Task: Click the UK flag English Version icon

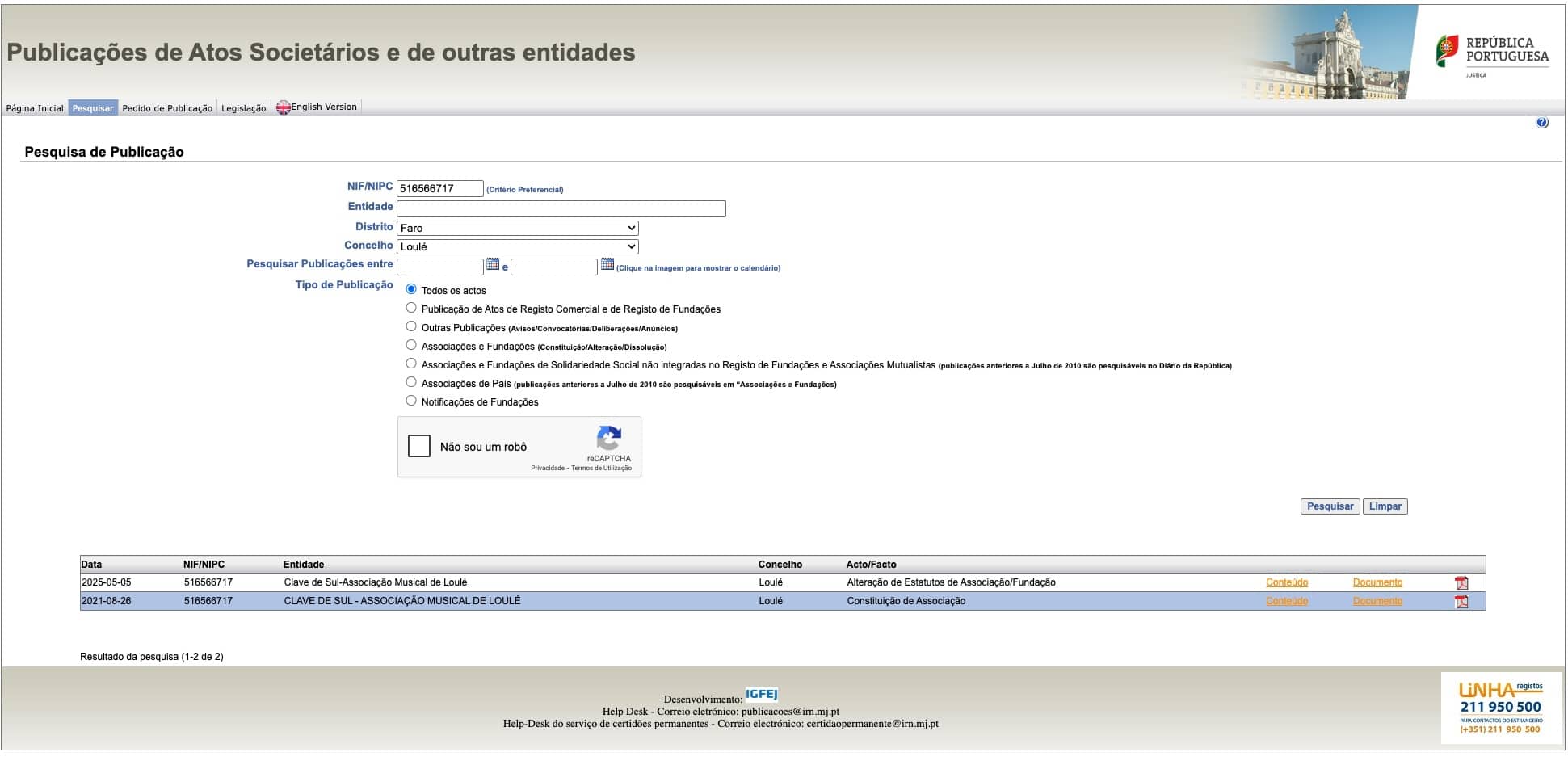Action: pyautogui.click(x=283, y=108)
